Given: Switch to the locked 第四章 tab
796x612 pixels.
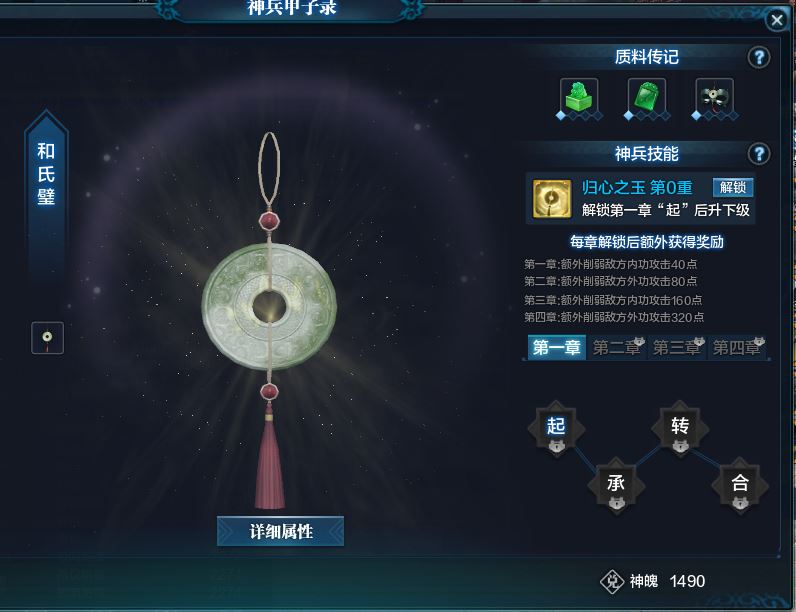Looking at the screenshot, I should click(737, 348).
